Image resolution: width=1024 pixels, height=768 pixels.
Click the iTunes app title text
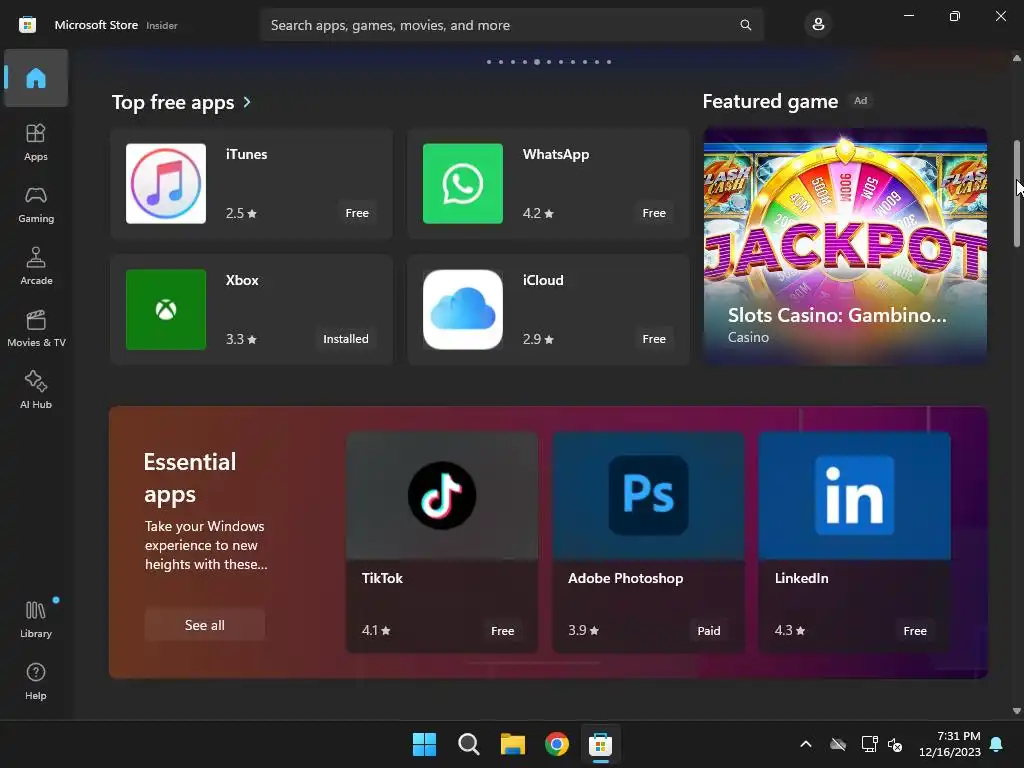click(246, 154)
